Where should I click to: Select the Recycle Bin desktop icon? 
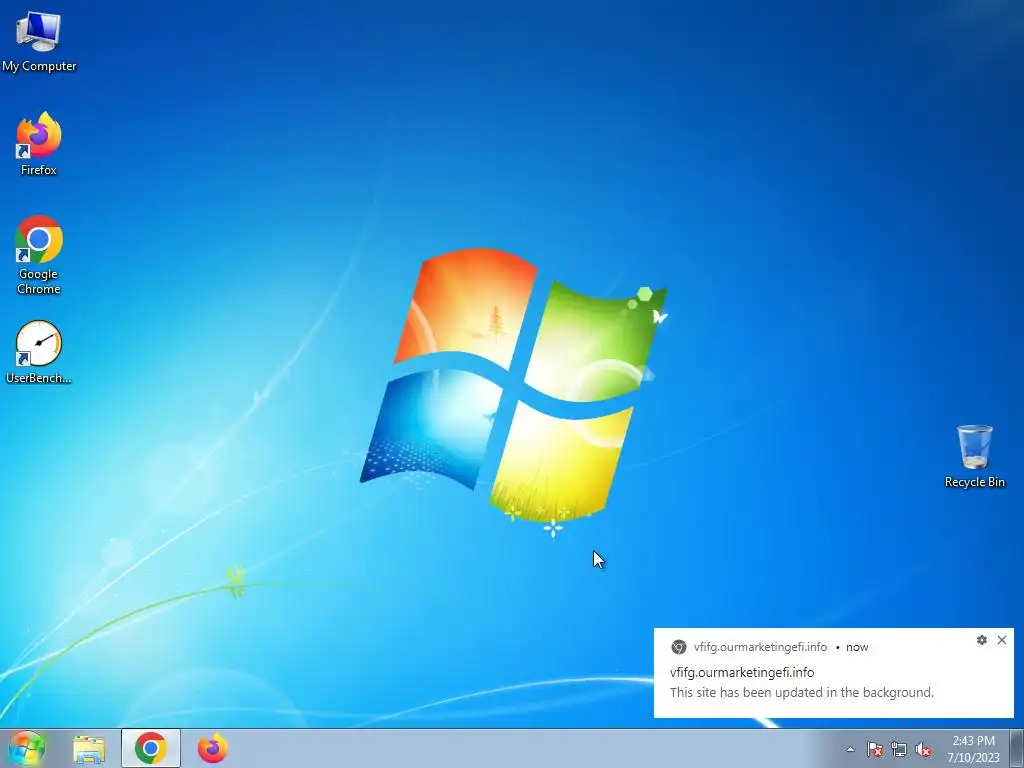click(974, 456)
